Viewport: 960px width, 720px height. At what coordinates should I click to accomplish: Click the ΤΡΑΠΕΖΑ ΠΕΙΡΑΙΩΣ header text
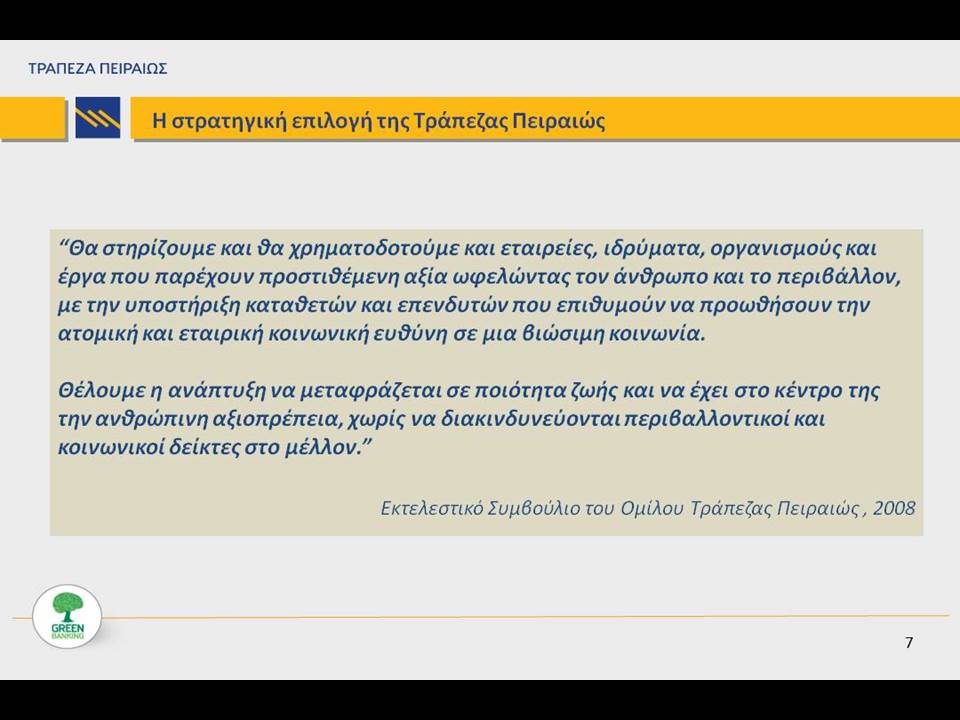(97, 68)
